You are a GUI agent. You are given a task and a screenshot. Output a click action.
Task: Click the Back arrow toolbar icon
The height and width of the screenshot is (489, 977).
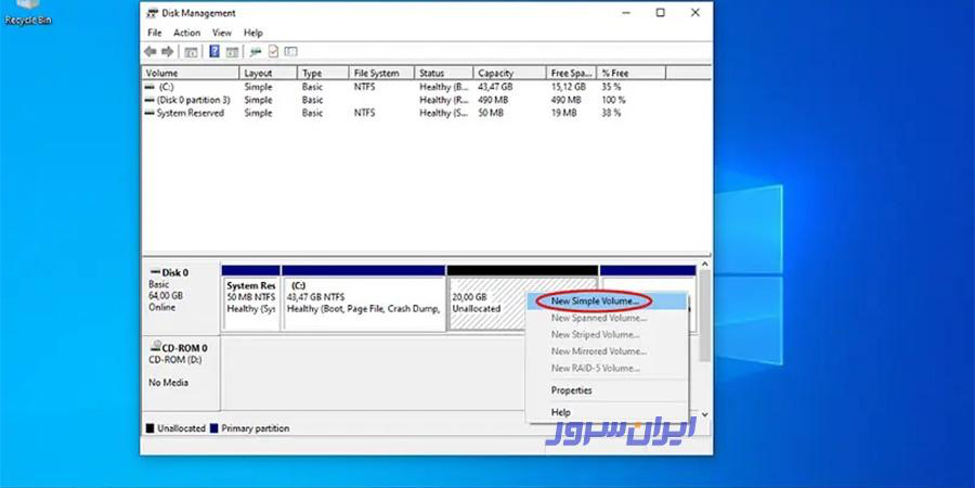(150, 52)
